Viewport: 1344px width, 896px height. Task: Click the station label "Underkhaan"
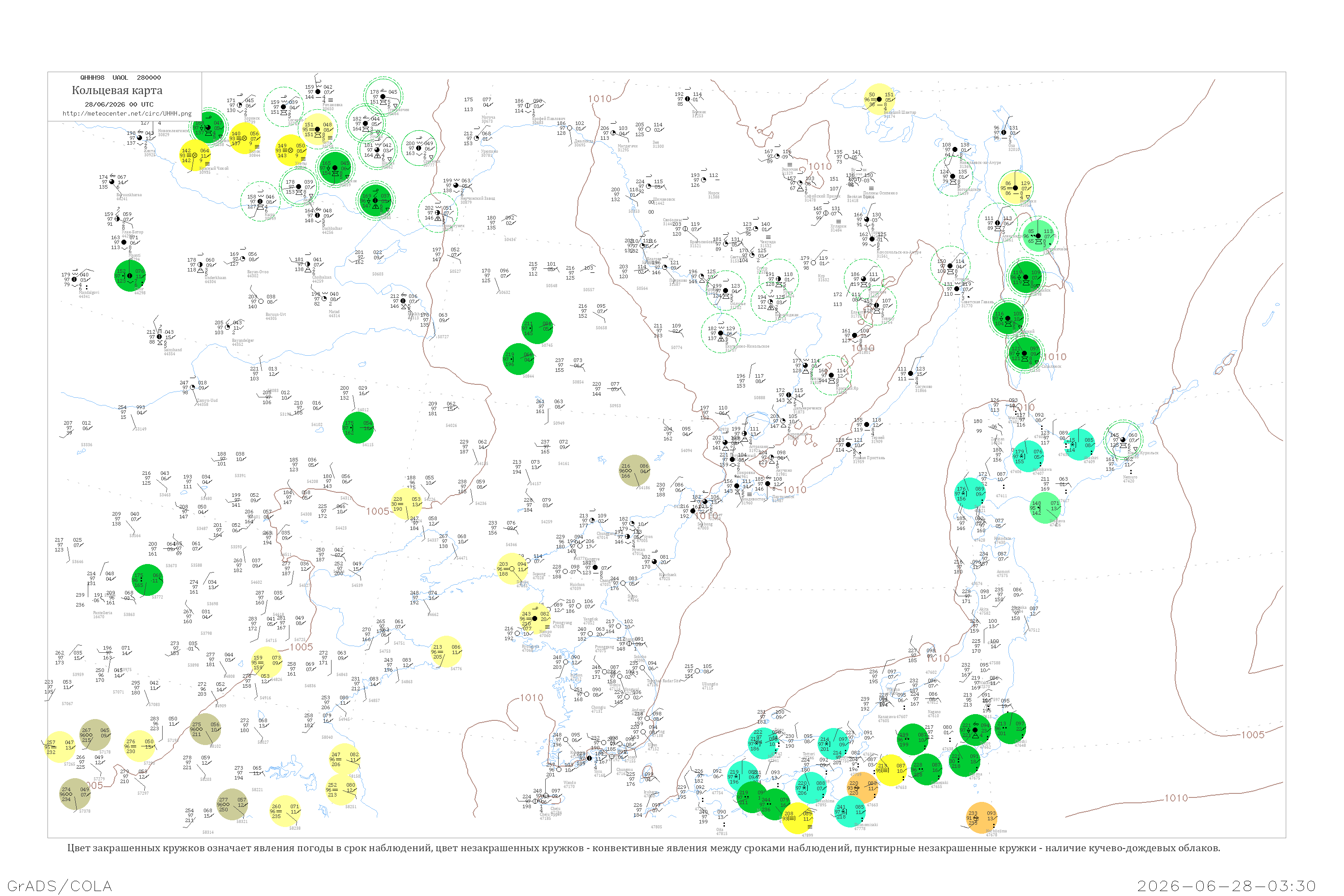[x=215, y=278]
